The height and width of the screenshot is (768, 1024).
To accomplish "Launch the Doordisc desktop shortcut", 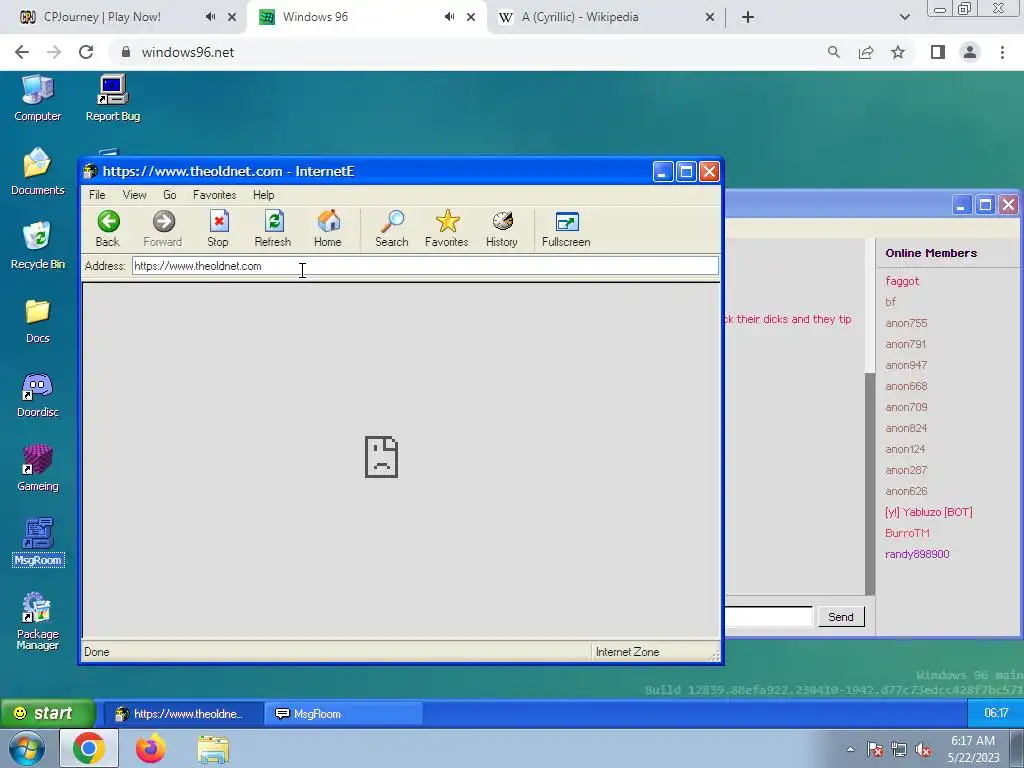I will coord(37,394).
